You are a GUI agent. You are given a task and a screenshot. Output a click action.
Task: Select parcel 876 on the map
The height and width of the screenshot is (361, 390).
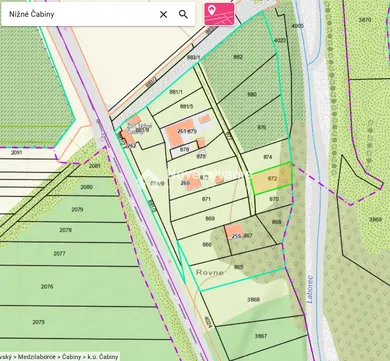(x=262, y=127)
